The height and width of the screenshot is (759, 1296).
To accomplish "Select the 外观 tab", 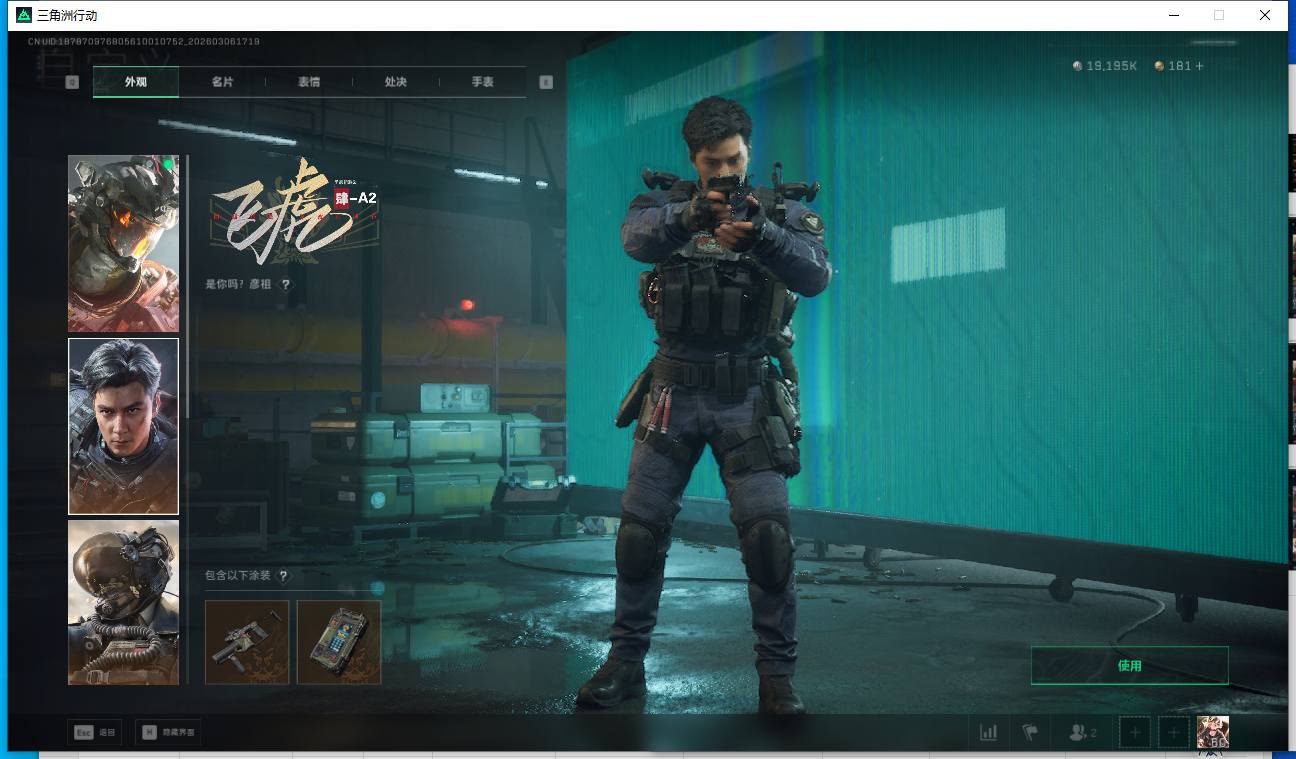I will (x=136, y=82).
